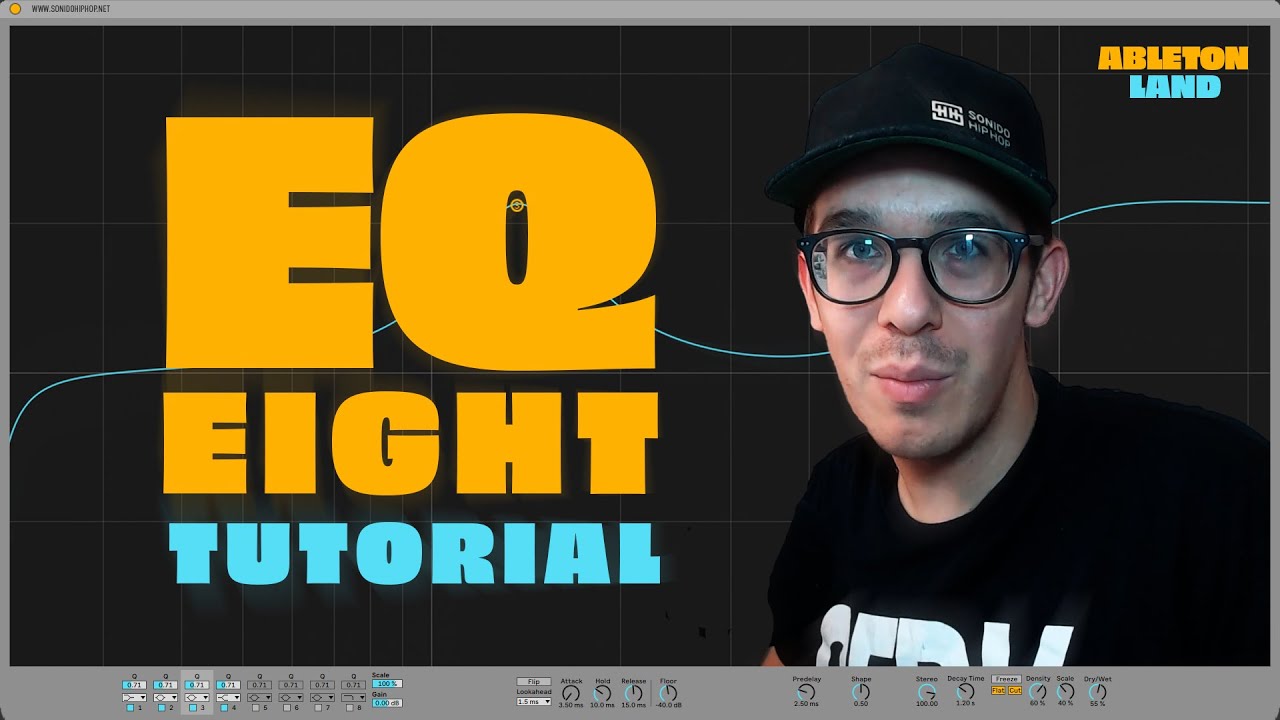Screen dimensions: 1280x720
Task: Open the filter type dropdown for band 2
Action: 165,697
